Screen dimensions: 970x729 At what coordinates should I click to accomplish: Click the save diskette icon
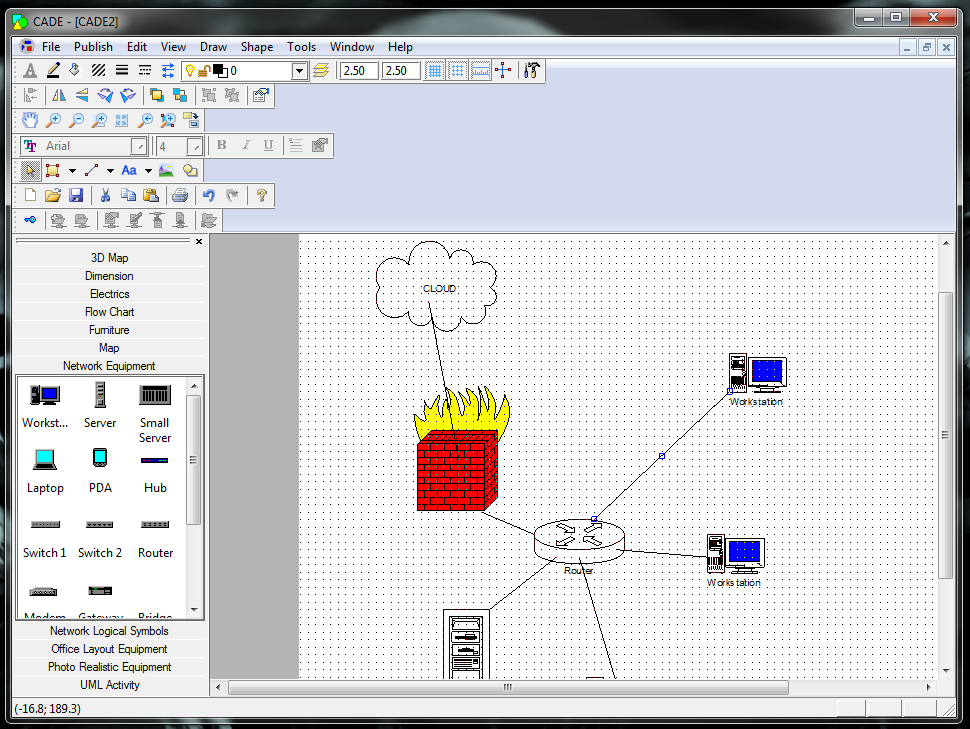click(75, 196)
